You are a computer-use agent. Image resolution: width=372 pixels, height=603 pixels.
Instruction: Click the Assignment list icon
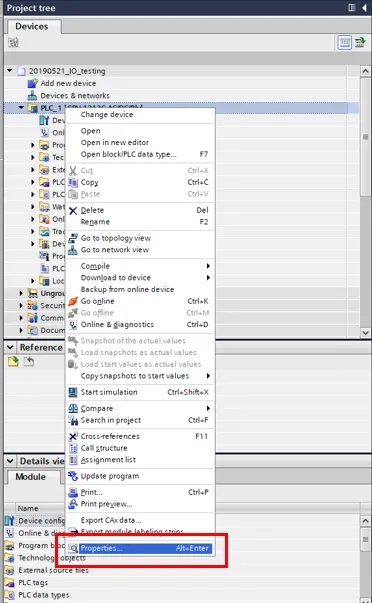pos(73,460)
